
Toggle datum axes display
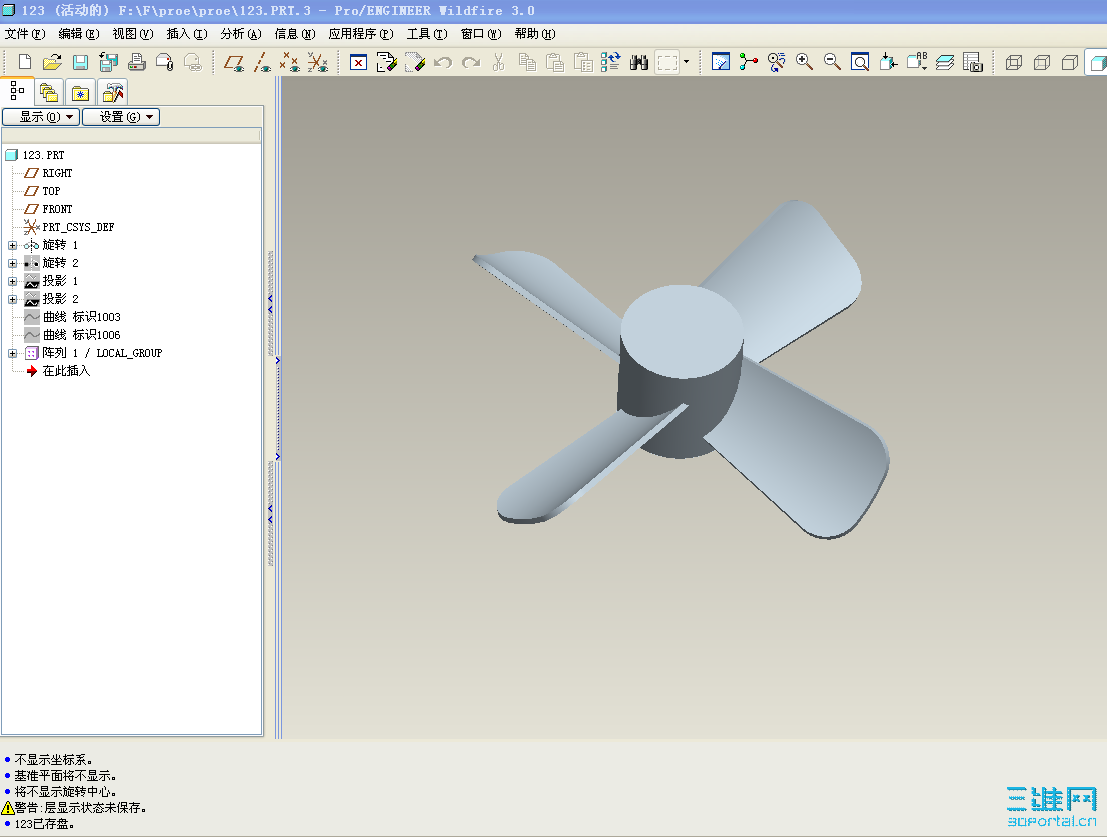pos(263,62)
